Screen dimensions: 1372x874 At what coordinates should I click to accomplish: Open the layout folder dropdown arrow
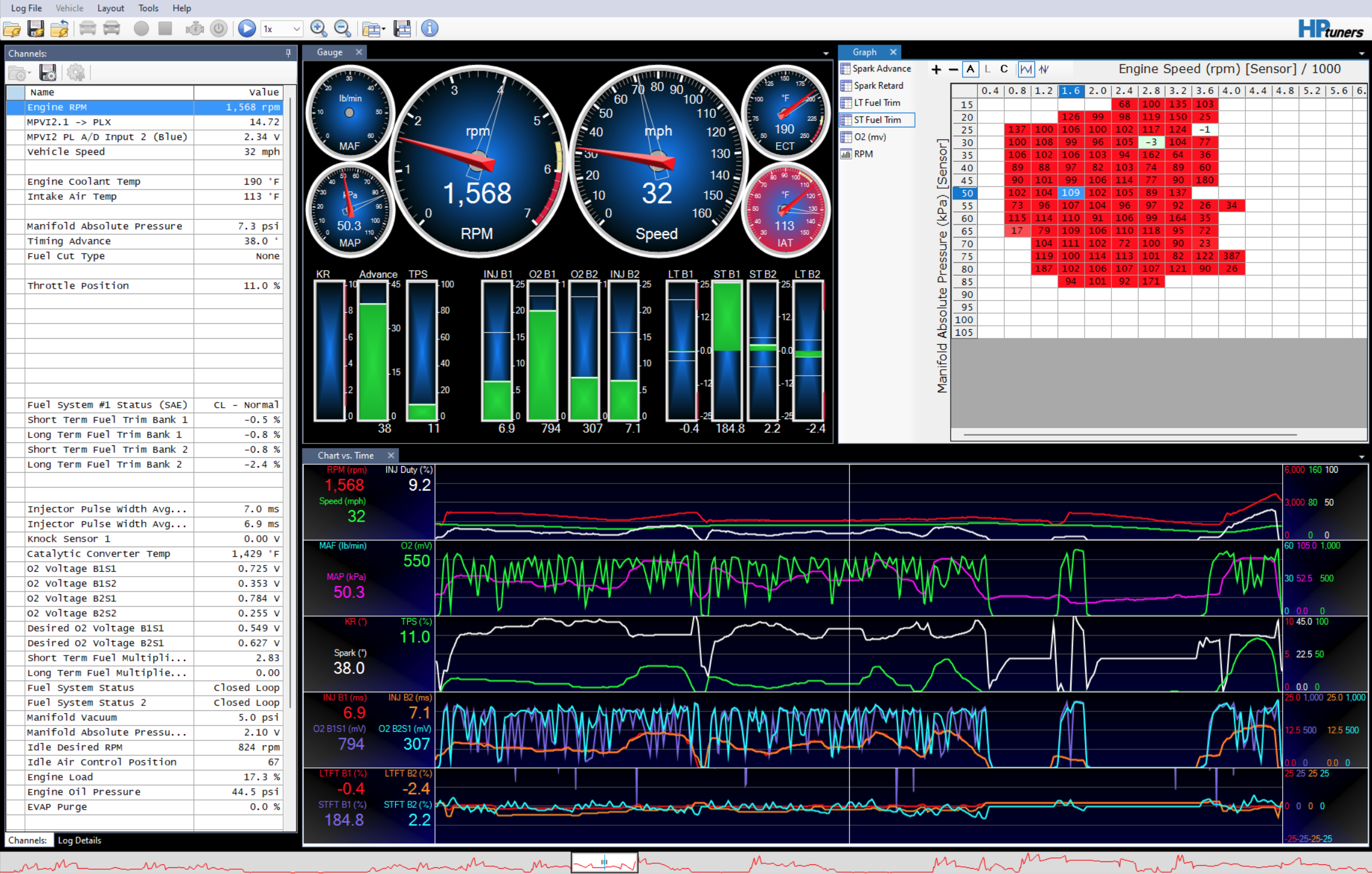384,29
